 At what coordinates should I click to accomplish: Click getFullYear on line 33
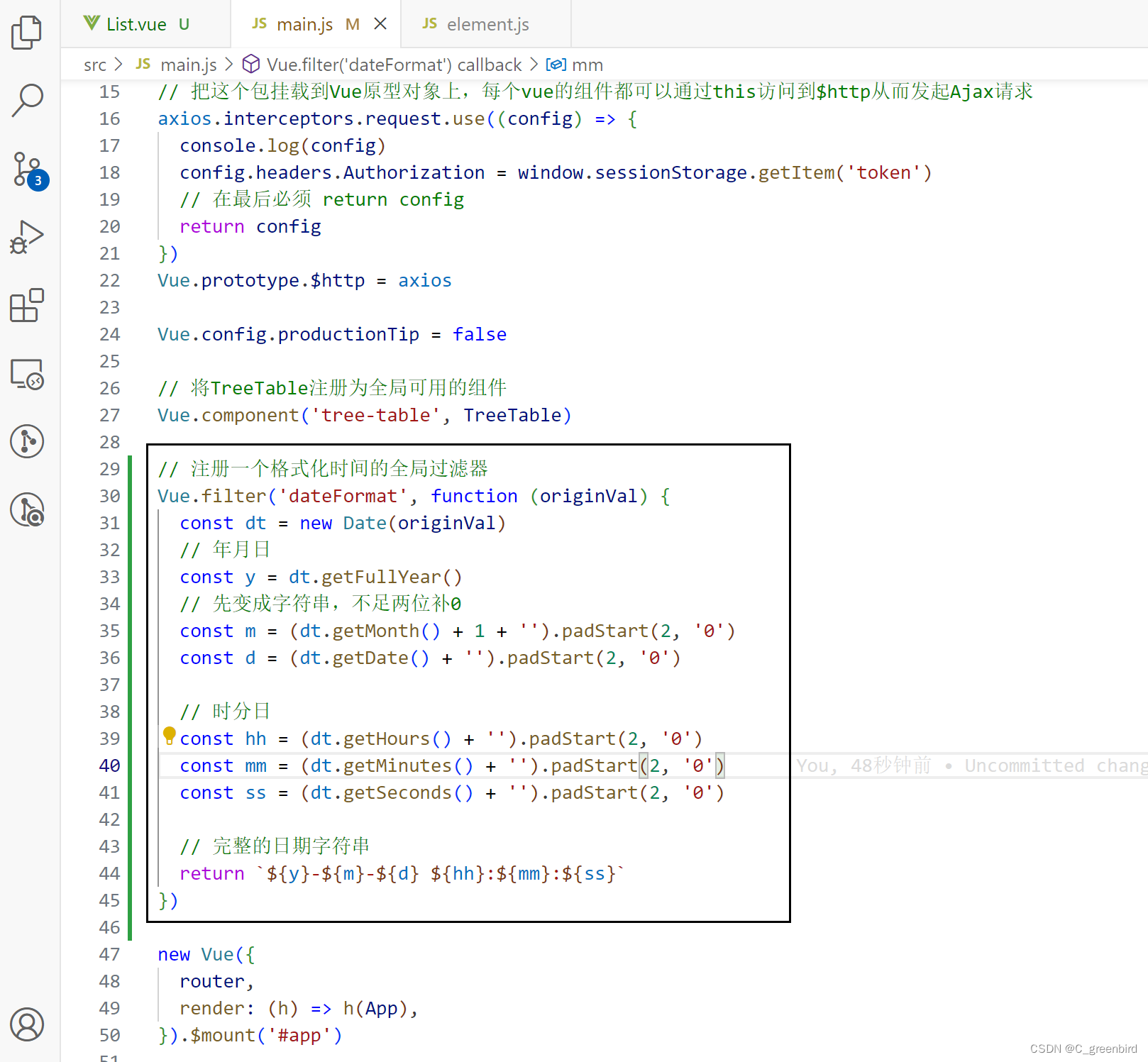click(x=381, y=577)
